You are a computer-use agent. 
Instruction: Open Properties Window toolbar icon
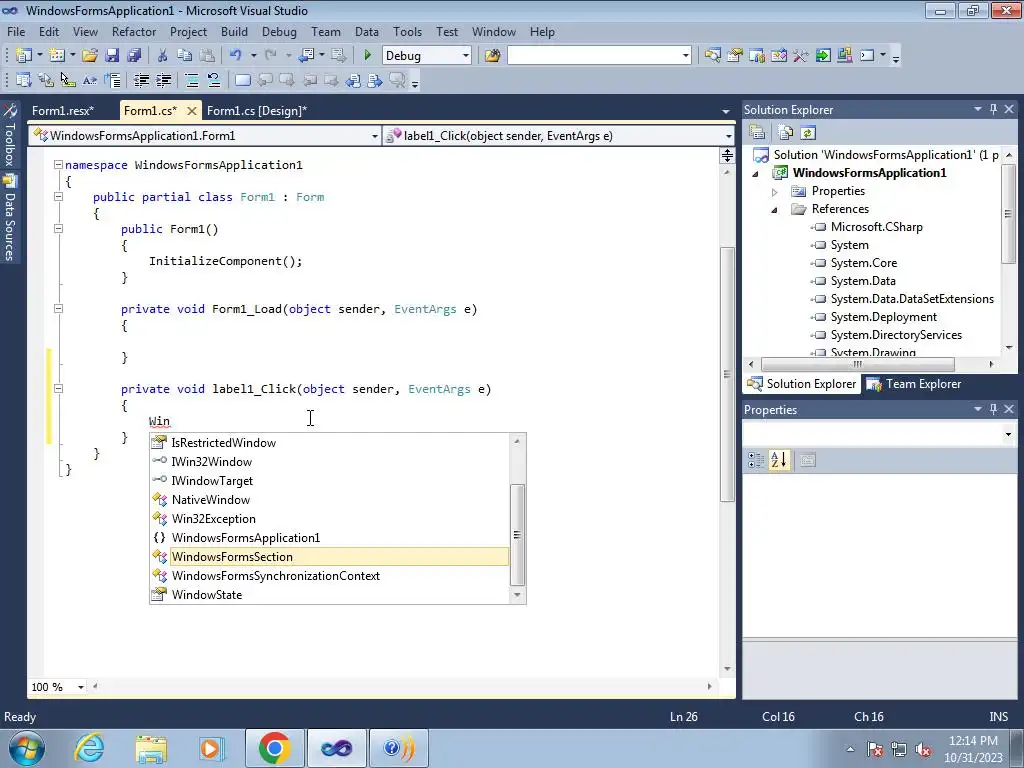click(735, 56)
